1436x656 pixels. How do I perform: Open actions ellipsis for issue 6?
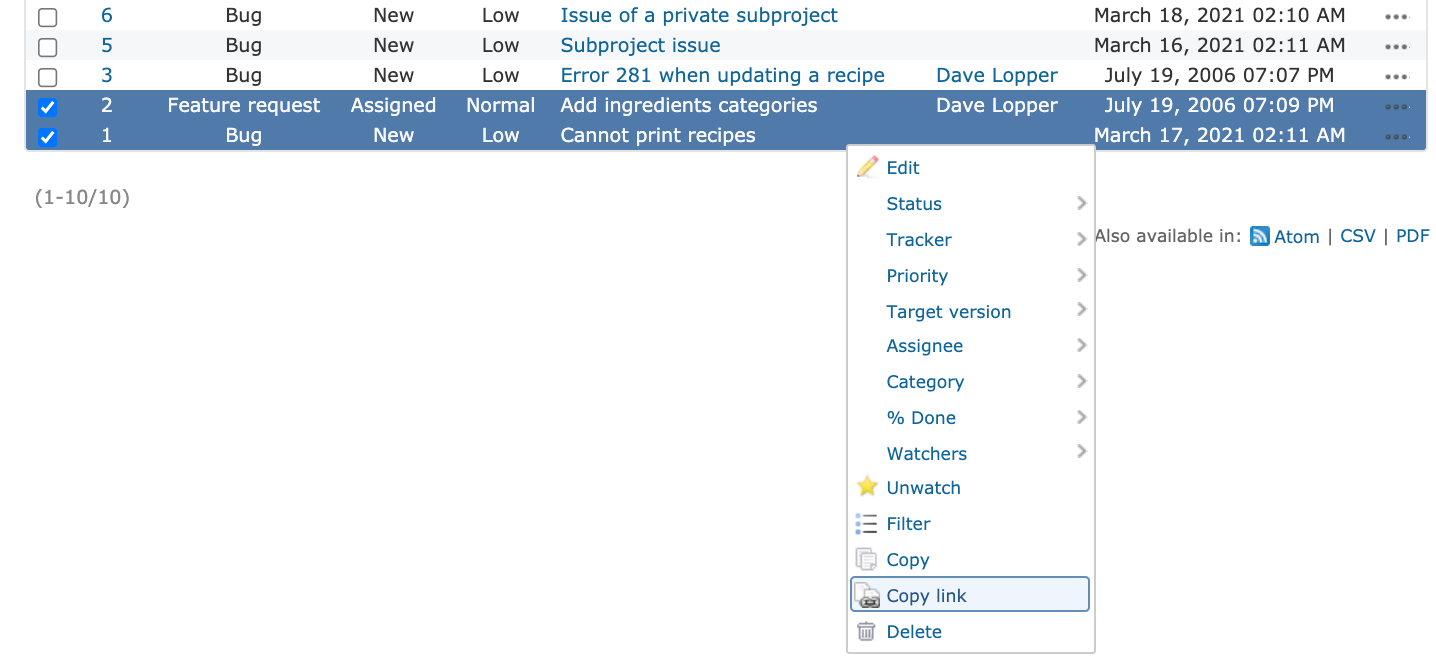pyautogui.click(x=1397, y=16)
